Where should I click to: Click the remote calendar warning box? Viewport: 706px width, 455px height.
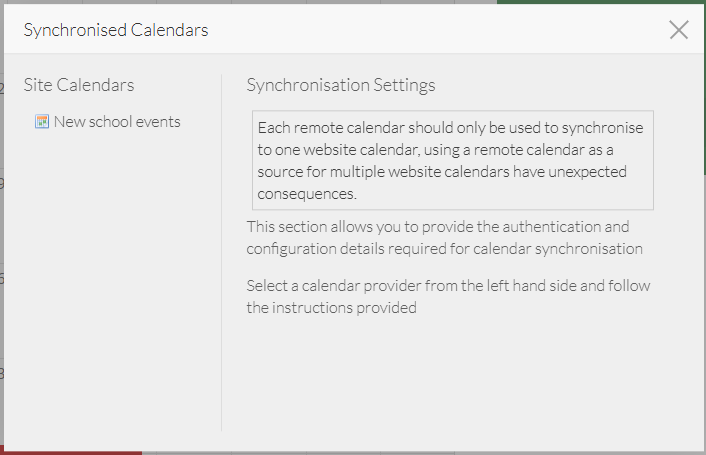click(452, 160)
